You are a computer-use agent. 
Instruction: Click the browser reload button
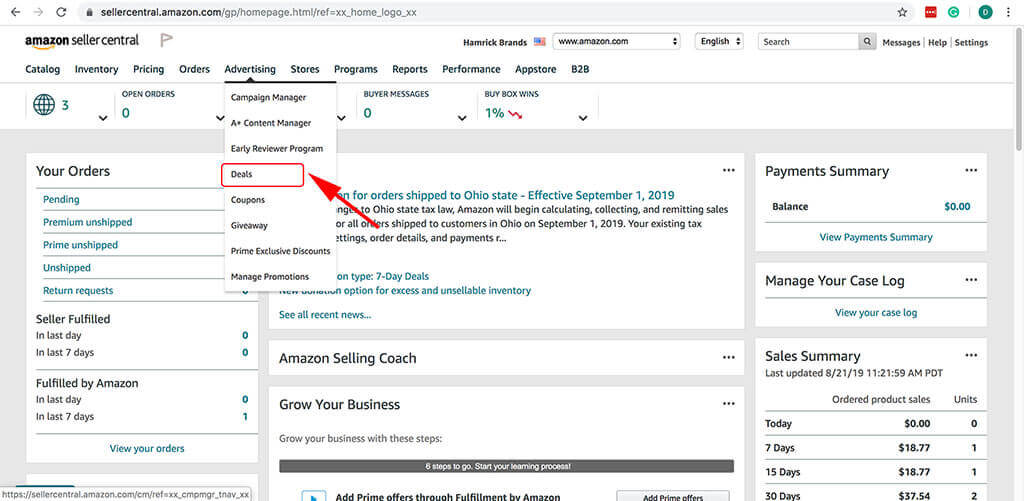click(x=61, y=12)
